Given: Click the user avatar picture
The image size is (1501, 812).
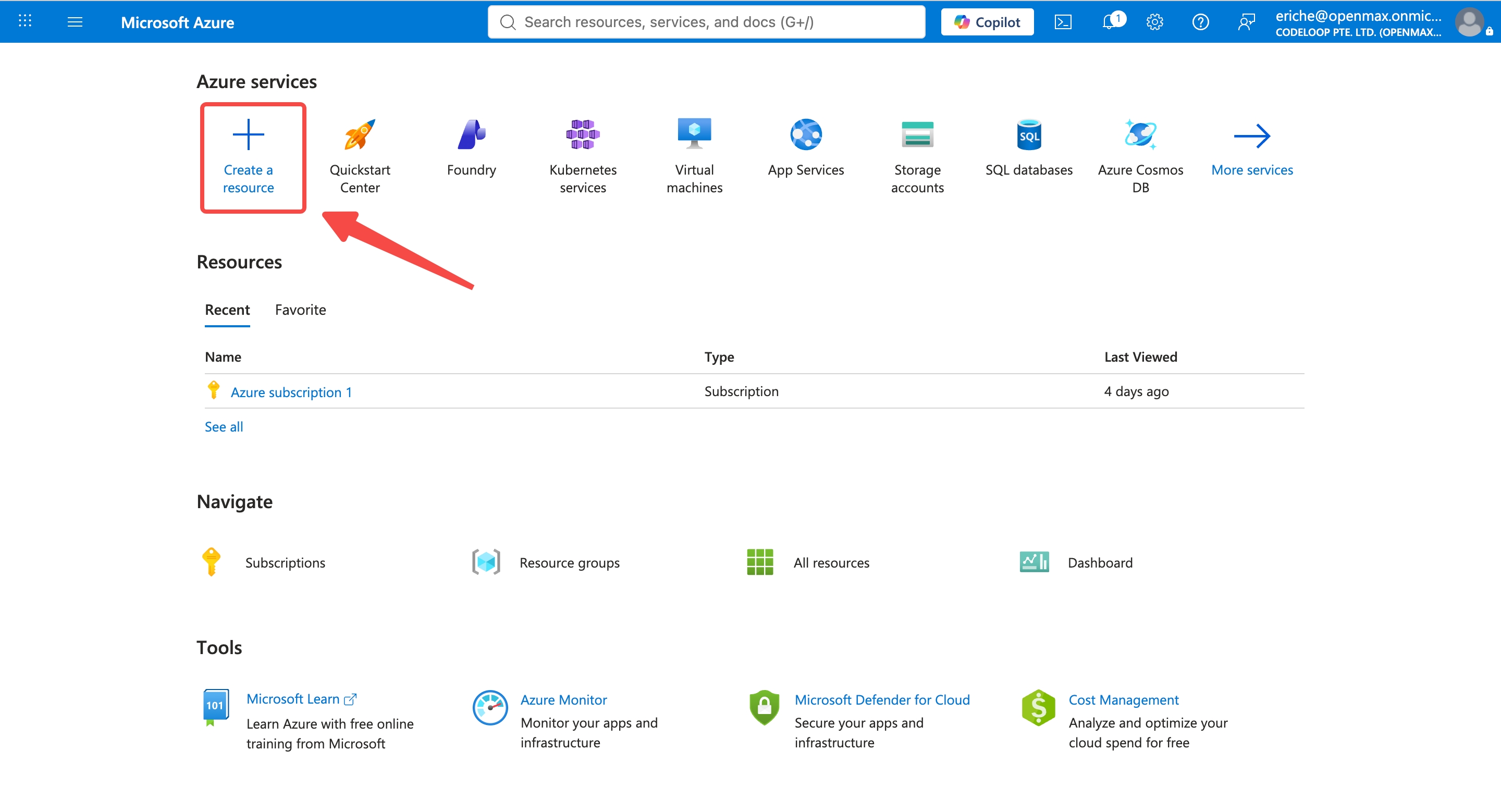Looking at the screenshot, I should tap(1470, 22).
